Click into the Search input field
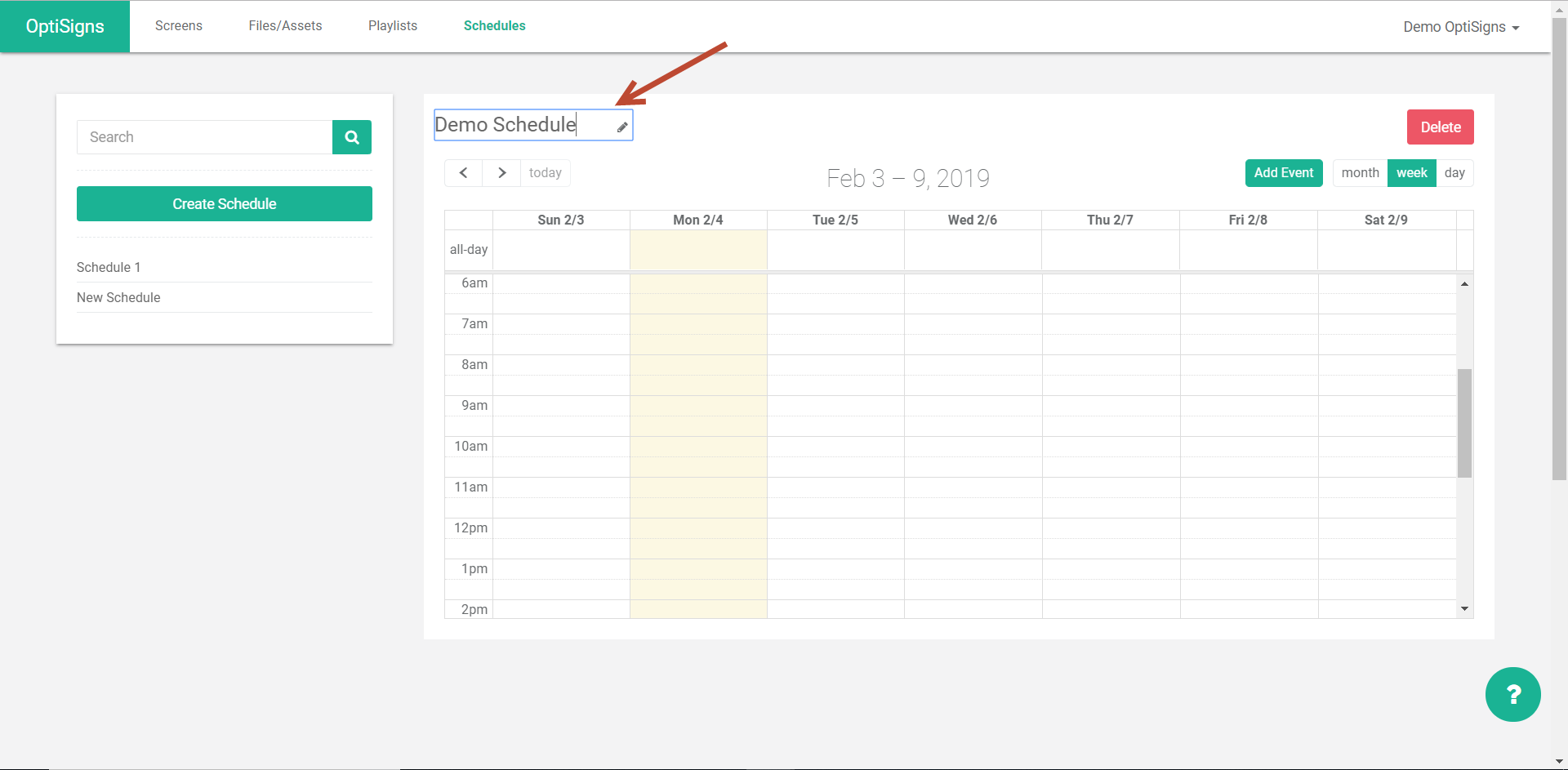This screenshot has width=1568, height=770. click(x=205, y=137)
